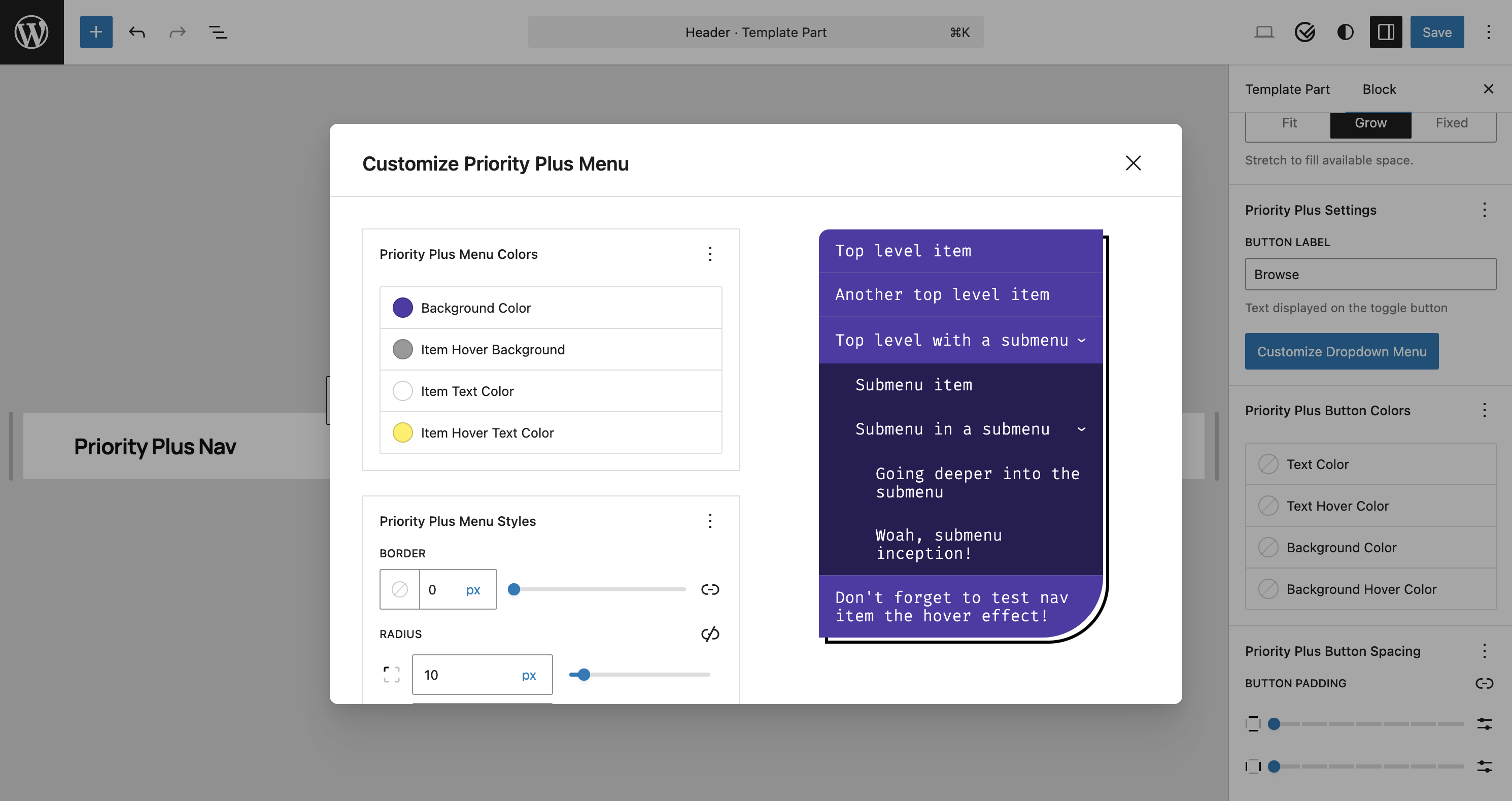Screen dimensions: 1512x801
Task: Click the Customize Dropdown Menu button
Action: pos(1341,351)
